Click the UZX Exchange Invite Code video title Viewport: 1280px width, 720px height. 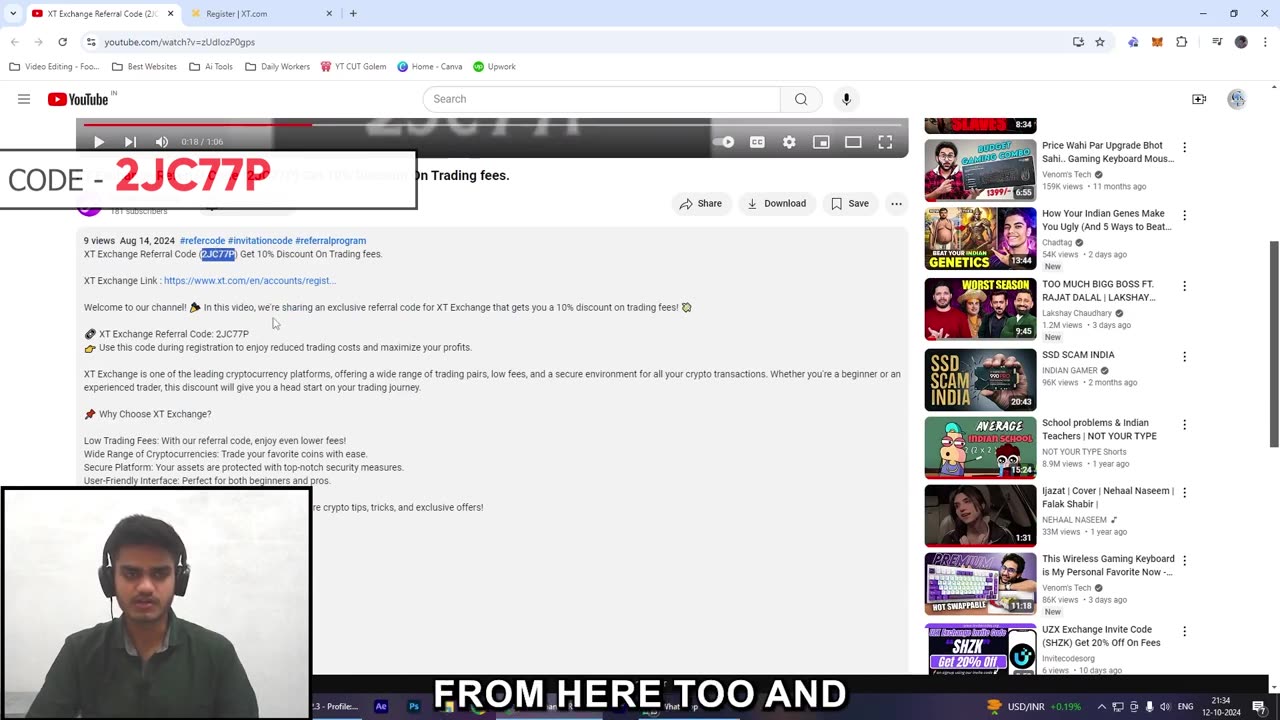click(x=1102, y=636)
